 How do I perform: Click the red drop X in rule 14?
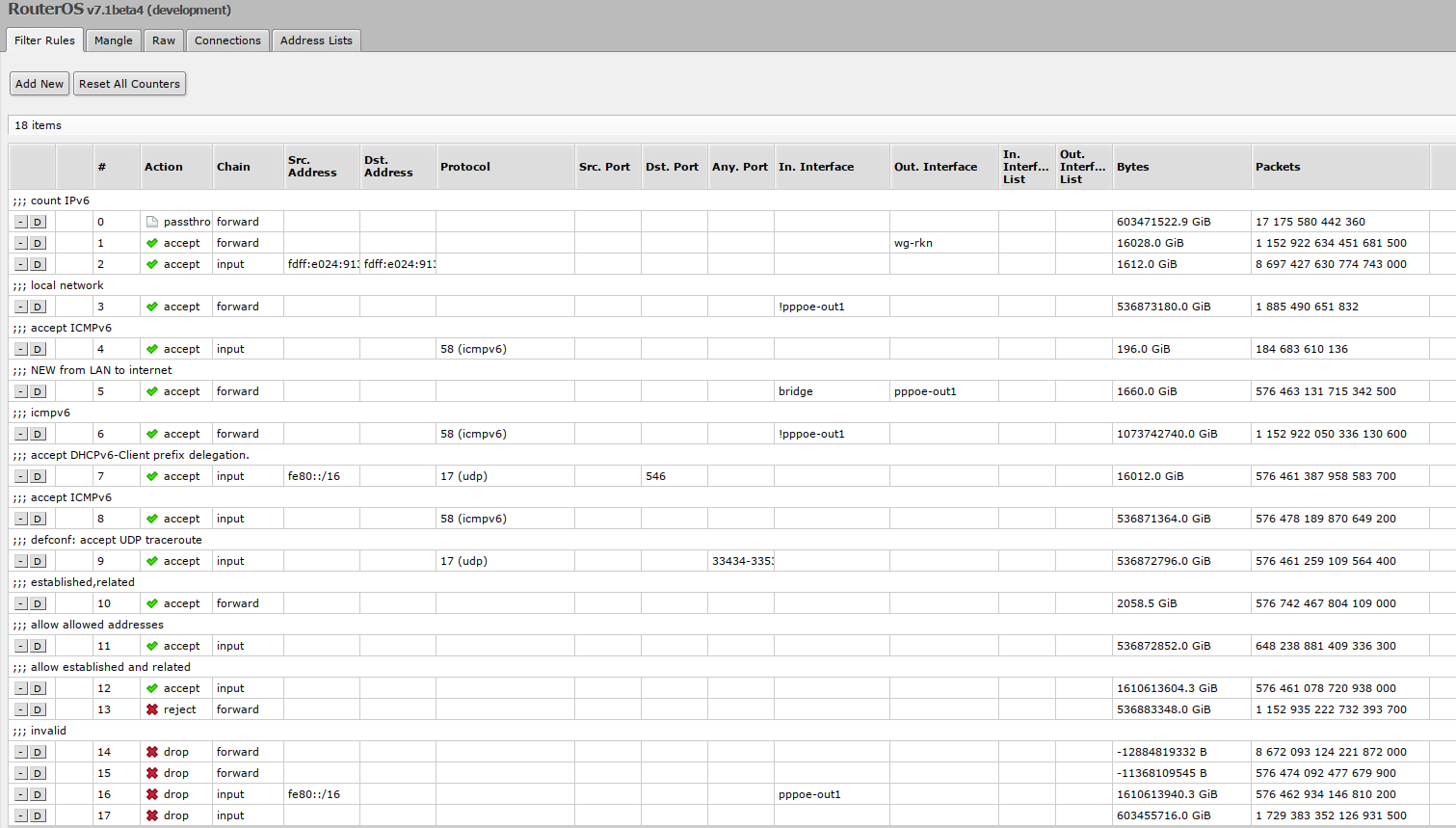[152, 752]
